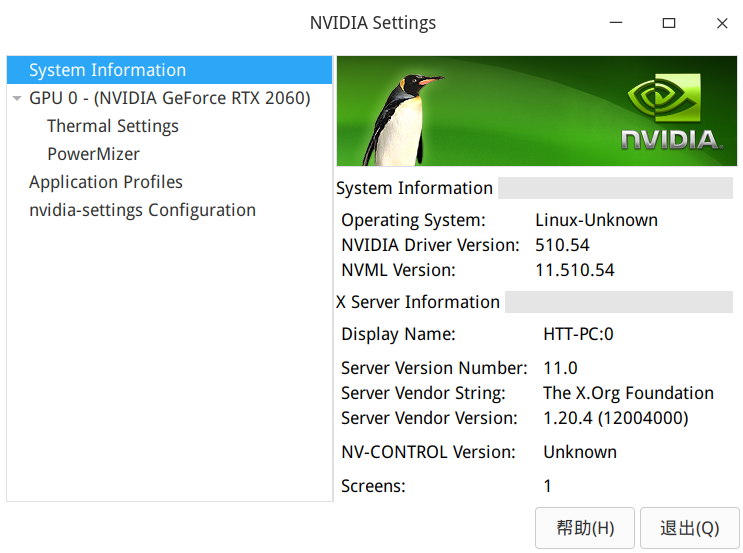Viewport: 743px width, 553px height.
Task: Select PowerMizer in the sidebar
Action: click(x=93, y=154)
